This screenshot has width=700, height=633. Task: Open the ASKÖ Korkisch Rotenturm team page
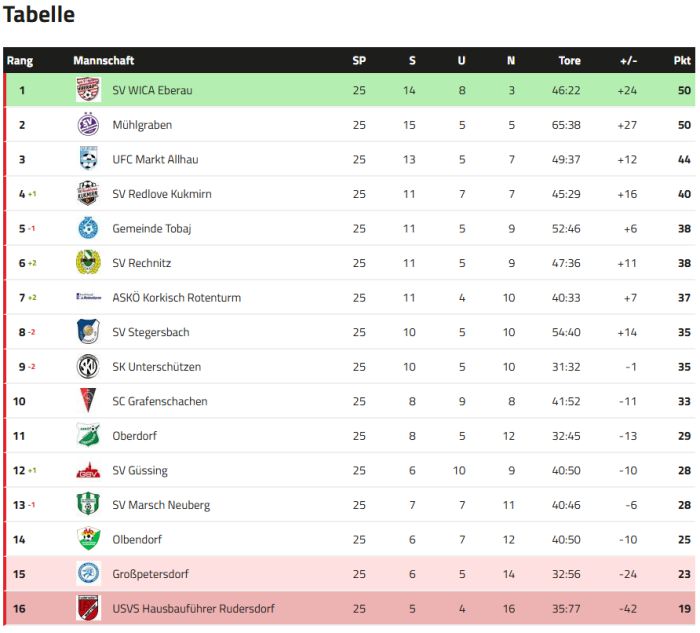[x=176, y=298]
